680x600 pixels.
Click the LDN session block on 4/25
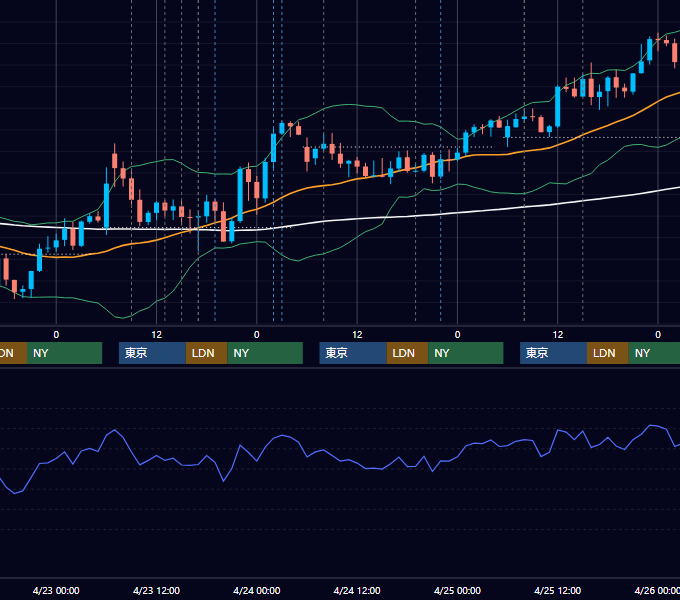point(608,353)
